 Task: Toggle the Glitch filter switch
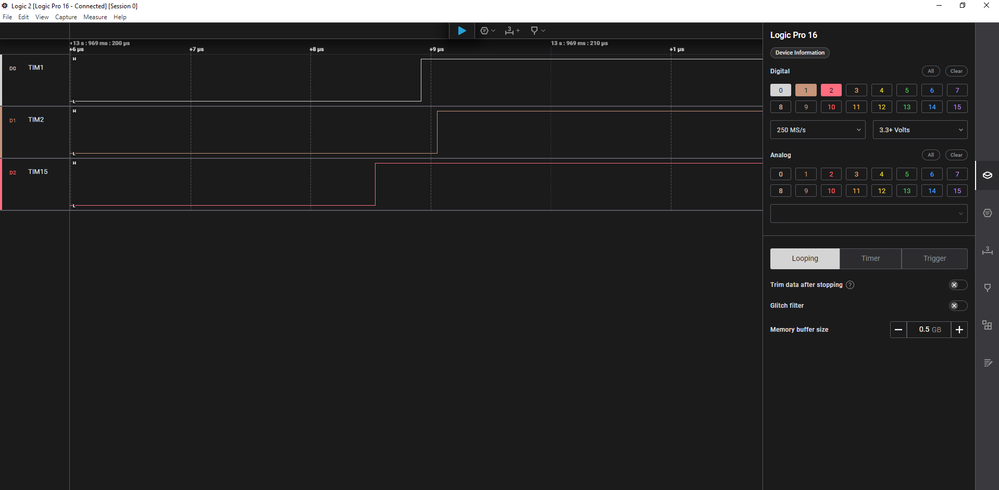tap(958, 306)
